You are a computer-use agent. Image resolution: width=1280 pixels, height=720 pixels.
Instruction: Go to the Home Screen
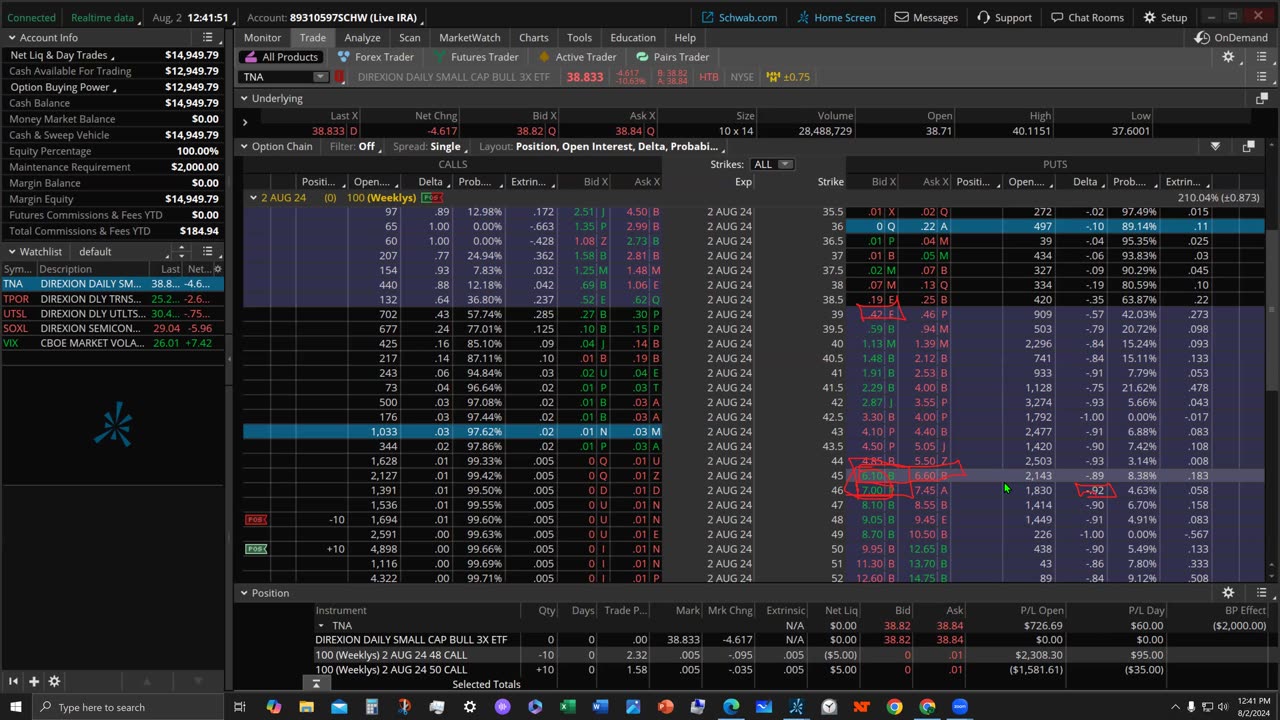click(836, 17)
